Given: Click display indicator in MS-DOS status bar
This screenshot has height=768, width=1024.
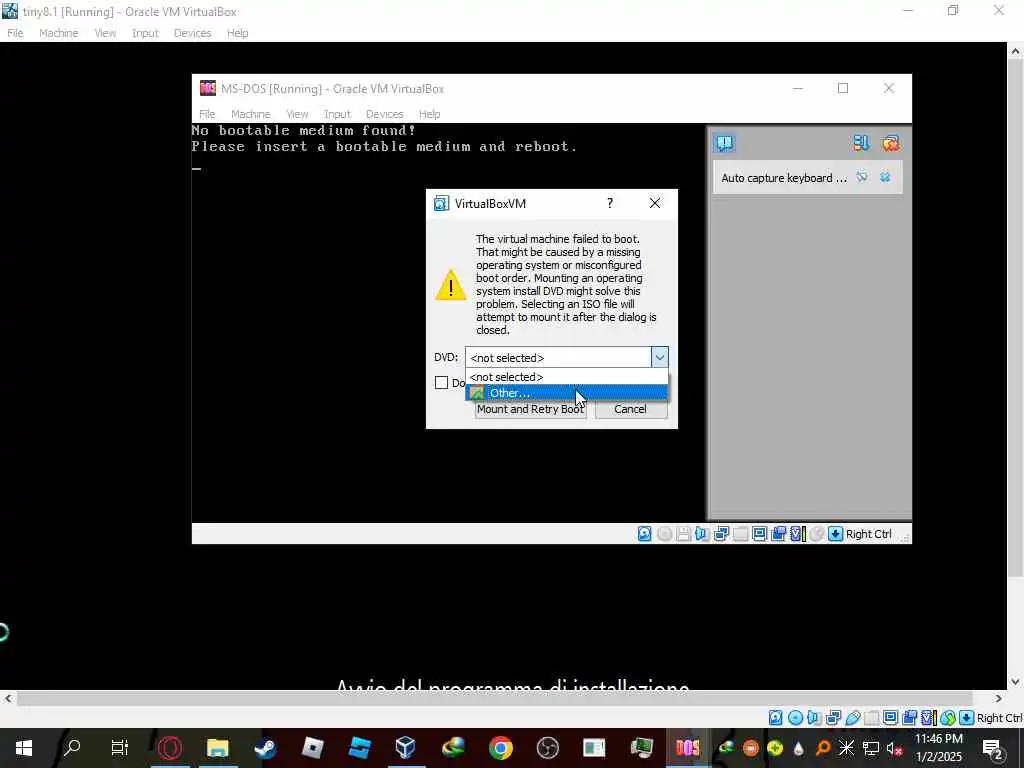Looking at the screenshot, I should pyautogui.click(x=760, y=534).
